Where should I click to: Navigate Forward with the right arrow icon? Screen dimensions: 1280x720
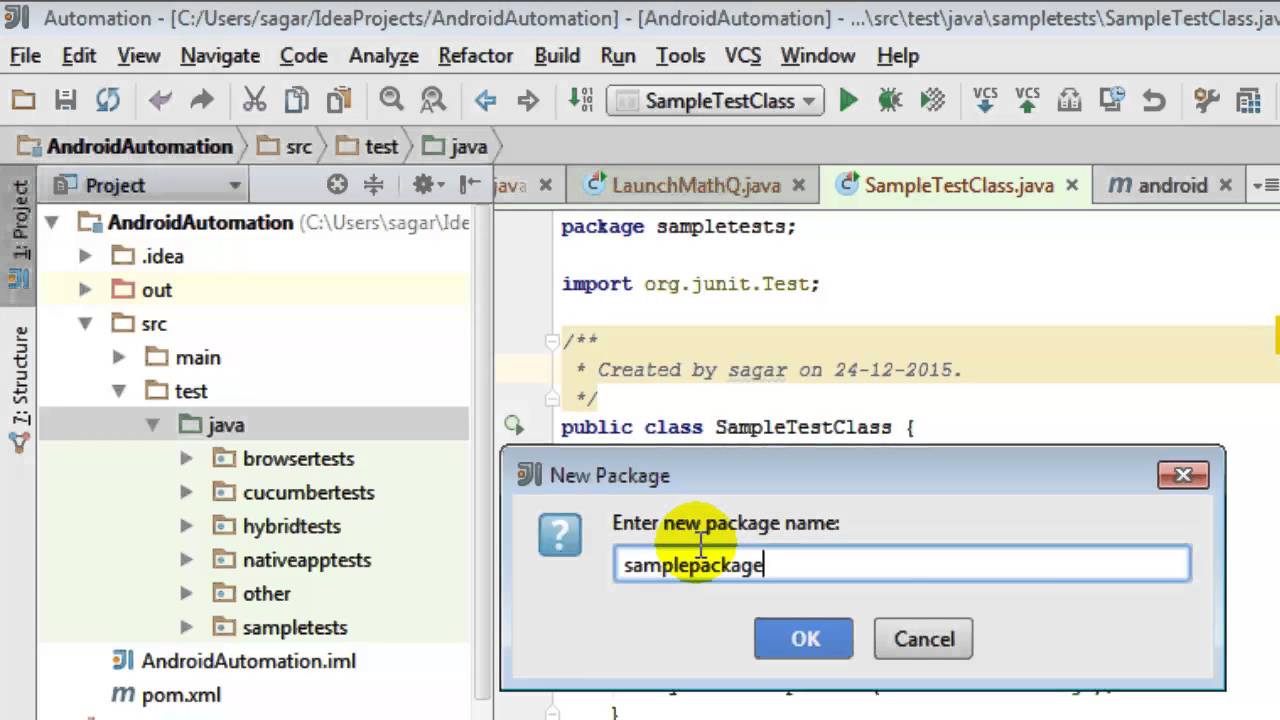pos(528,100)
